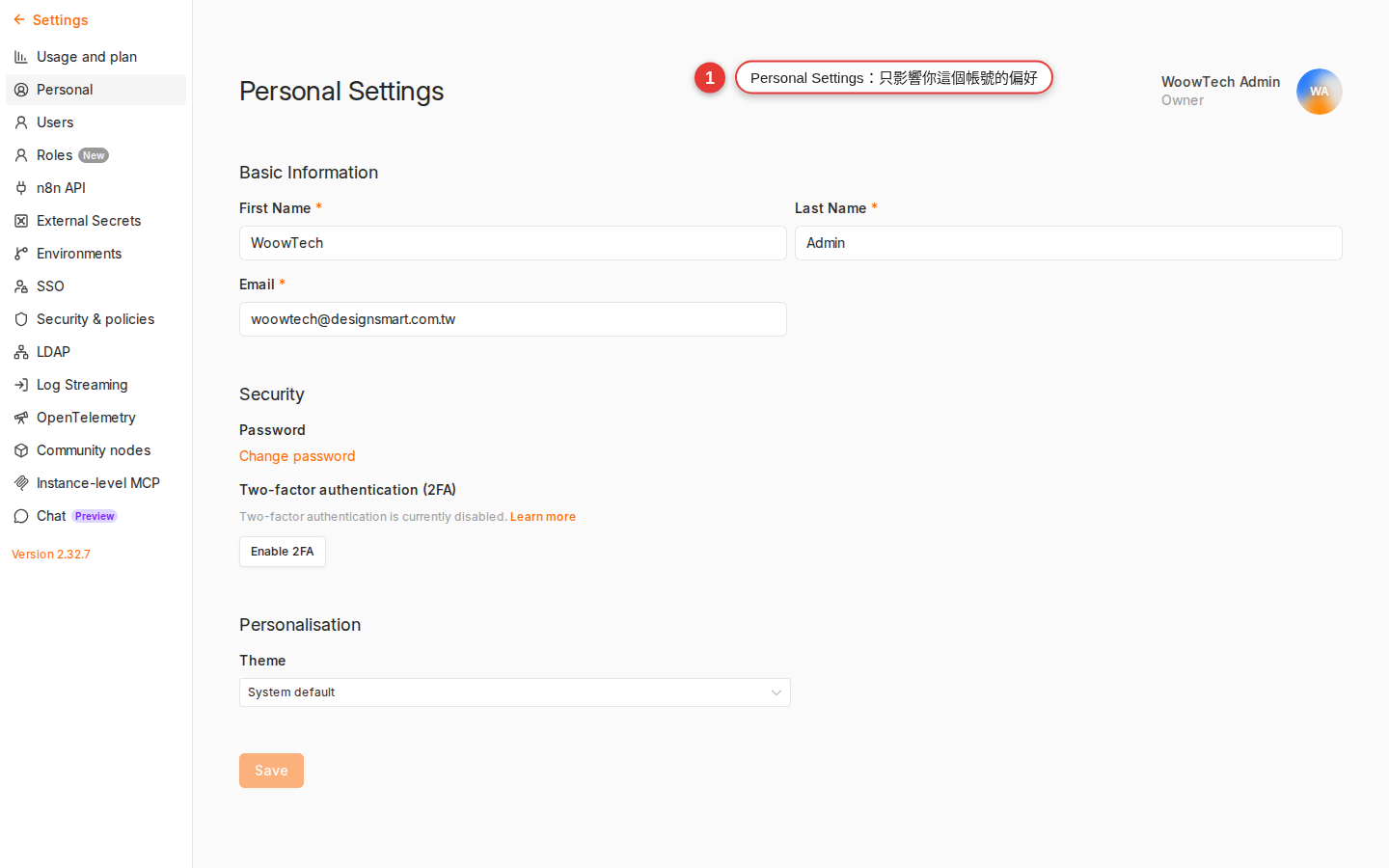Open Community nodes settings
The height and width of the screenshot is (868, 1389).
pyautogui.click(x=95, y=450)
